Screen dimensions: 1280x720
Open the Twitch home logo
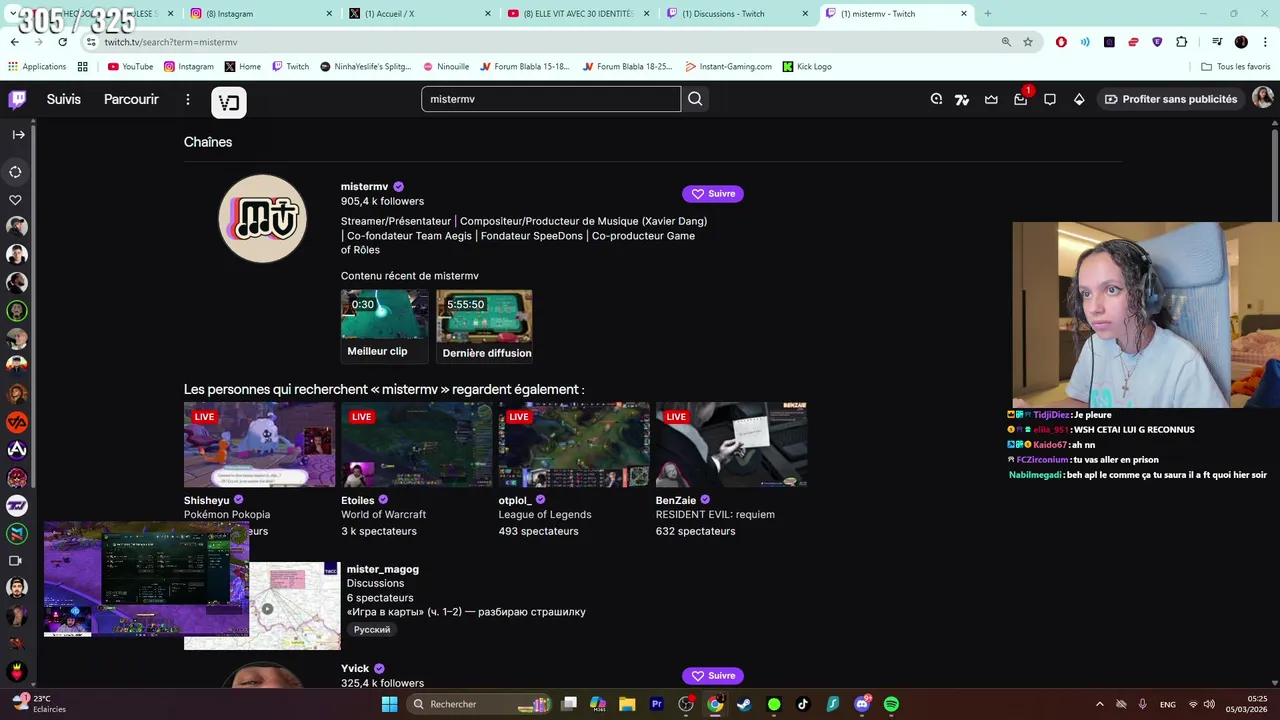[x=18, y=99]
